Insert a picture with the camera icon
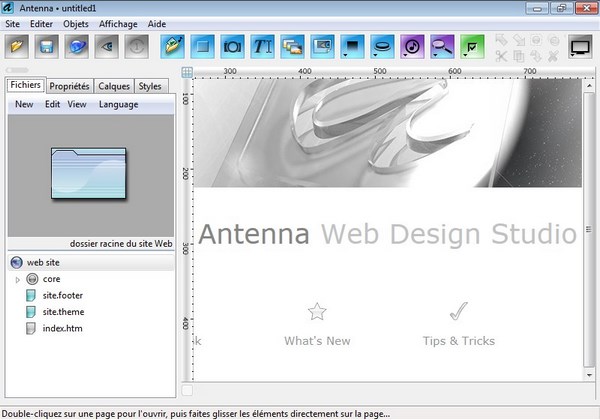 pos(232,47)
